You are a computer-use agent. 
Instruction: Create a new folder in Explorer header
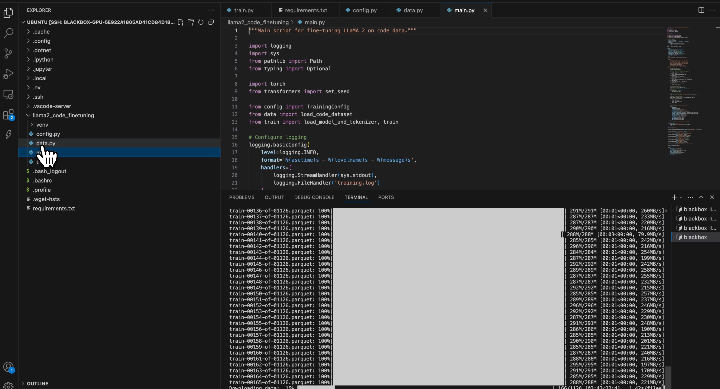(x=191, y=22)
